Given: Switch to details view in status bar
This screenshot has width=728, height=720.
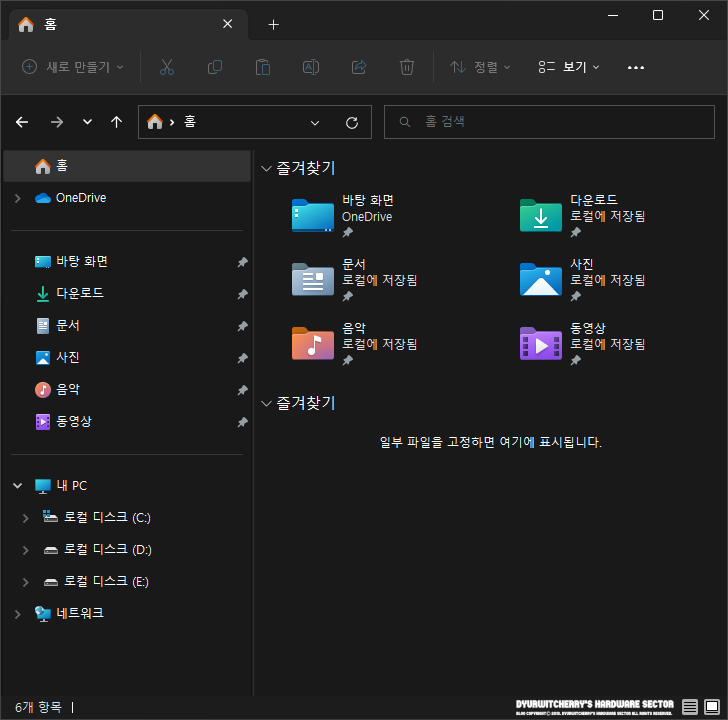Looking at the screenshot, I should [x=690, y=707].
